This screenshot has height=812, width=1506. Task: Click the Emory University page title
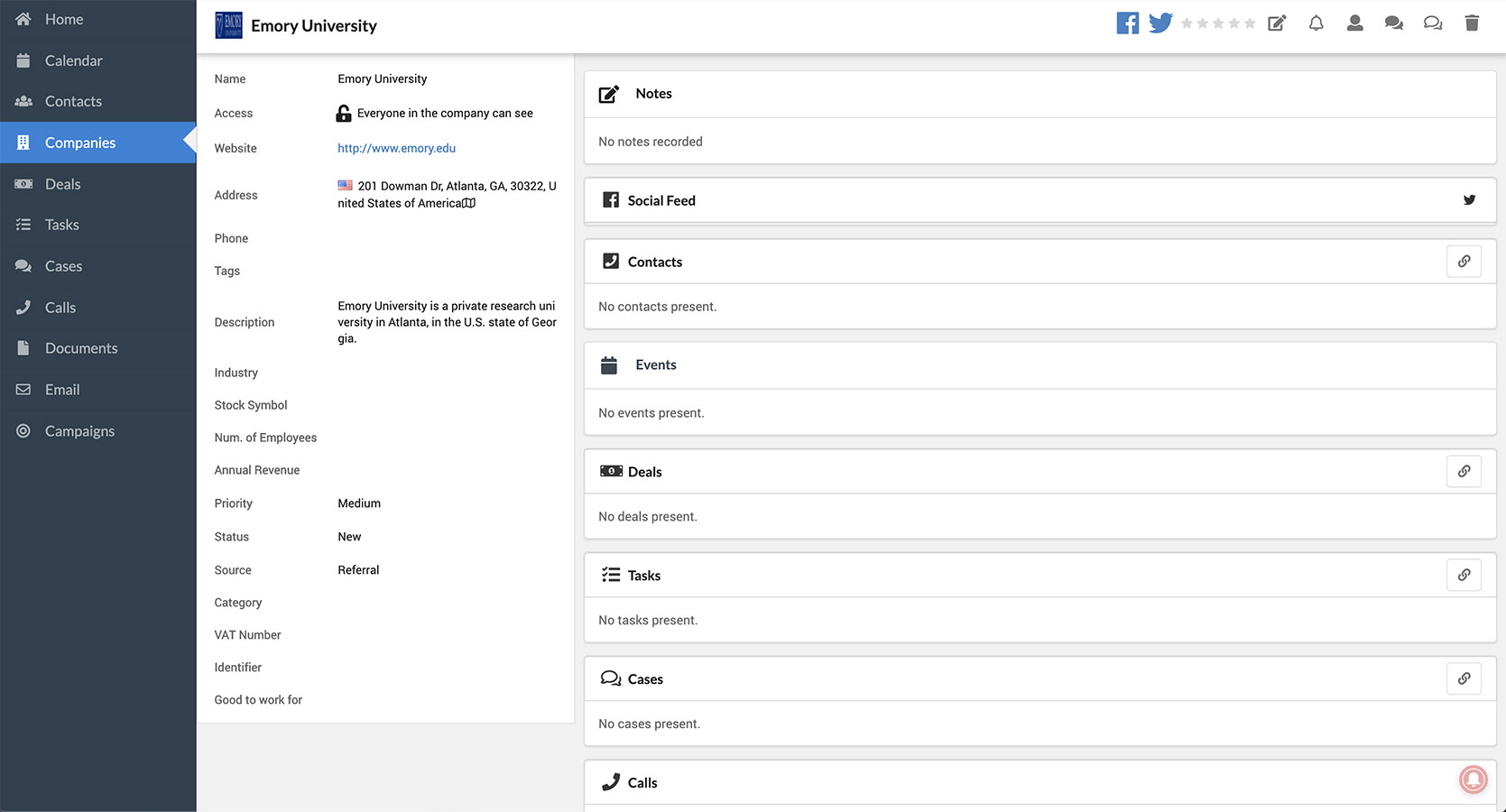click(x=314, y=25)
